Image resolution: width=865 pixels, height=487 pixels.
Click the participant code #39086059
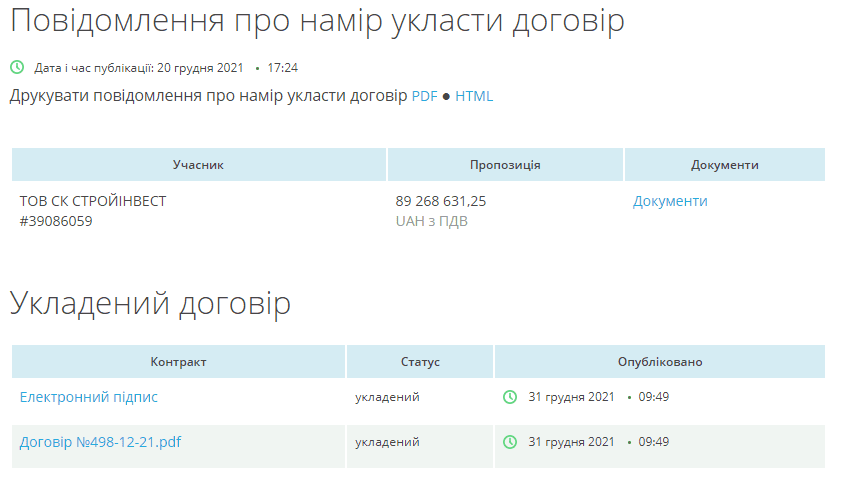(56, 221)
